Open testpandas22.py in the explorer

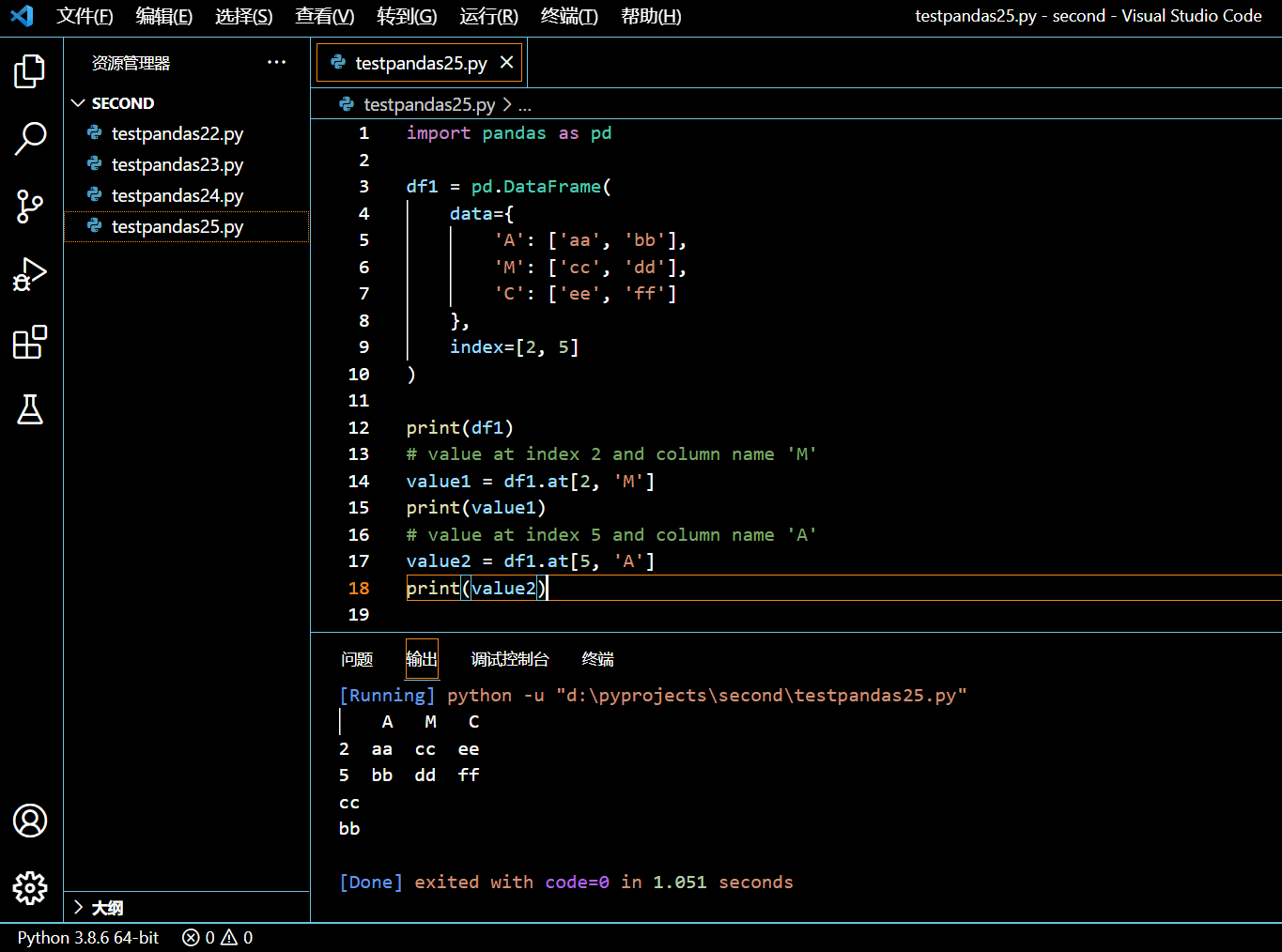pyautogui.click(x=186, y=133)
